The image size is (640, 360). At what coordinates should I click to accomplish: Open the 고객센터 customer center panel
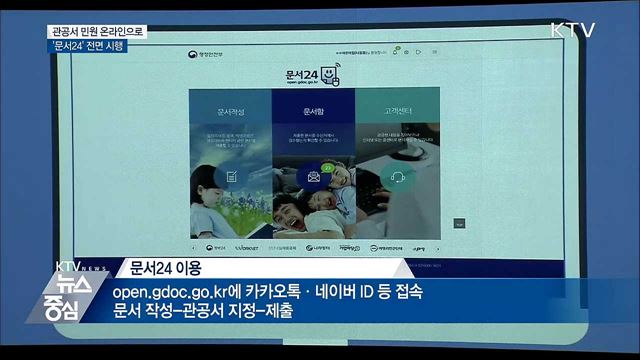coord(398,163)
